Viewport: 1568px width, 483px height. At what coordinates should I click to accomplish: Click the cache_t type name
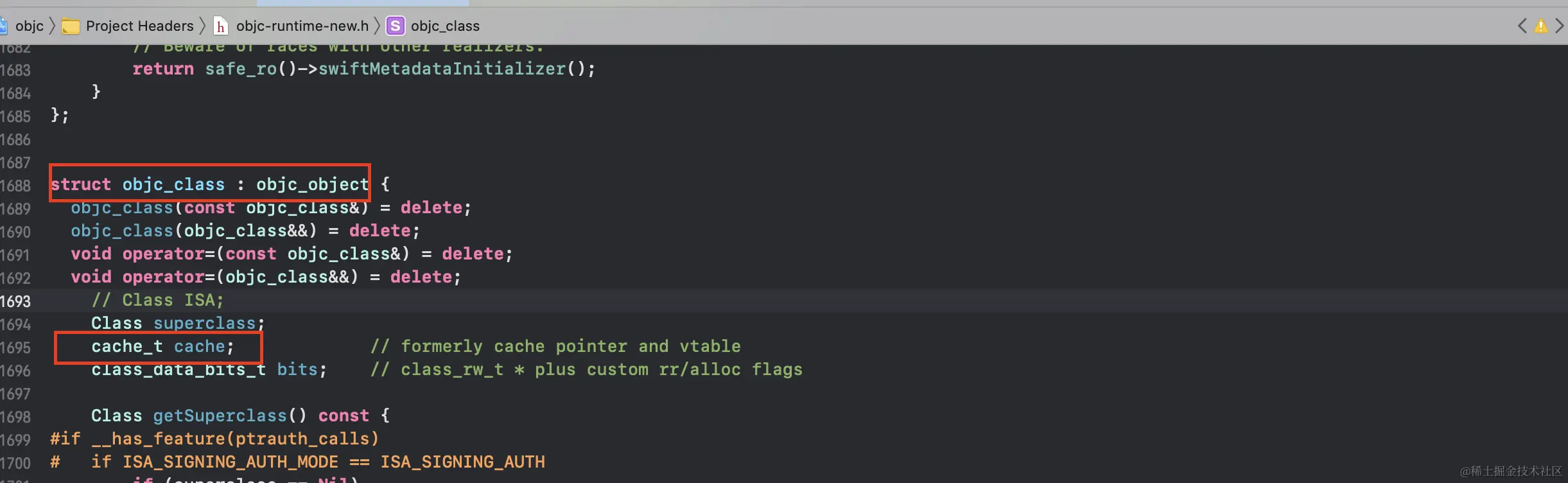coord(126,347)
